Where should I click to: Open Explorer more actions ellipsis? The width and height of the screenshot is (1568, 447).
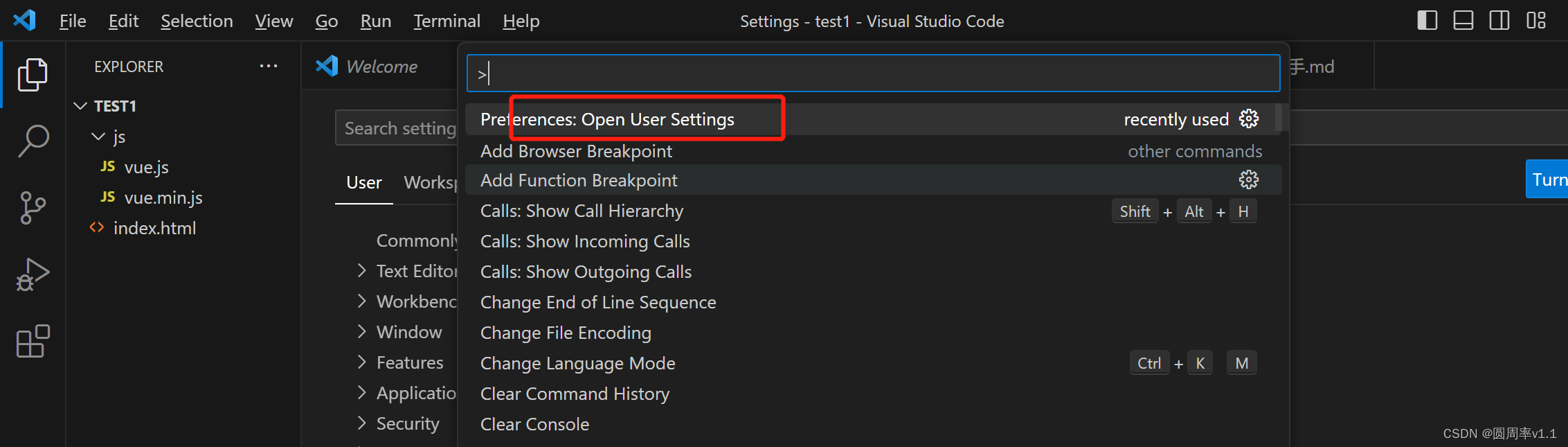click(269, 67)
